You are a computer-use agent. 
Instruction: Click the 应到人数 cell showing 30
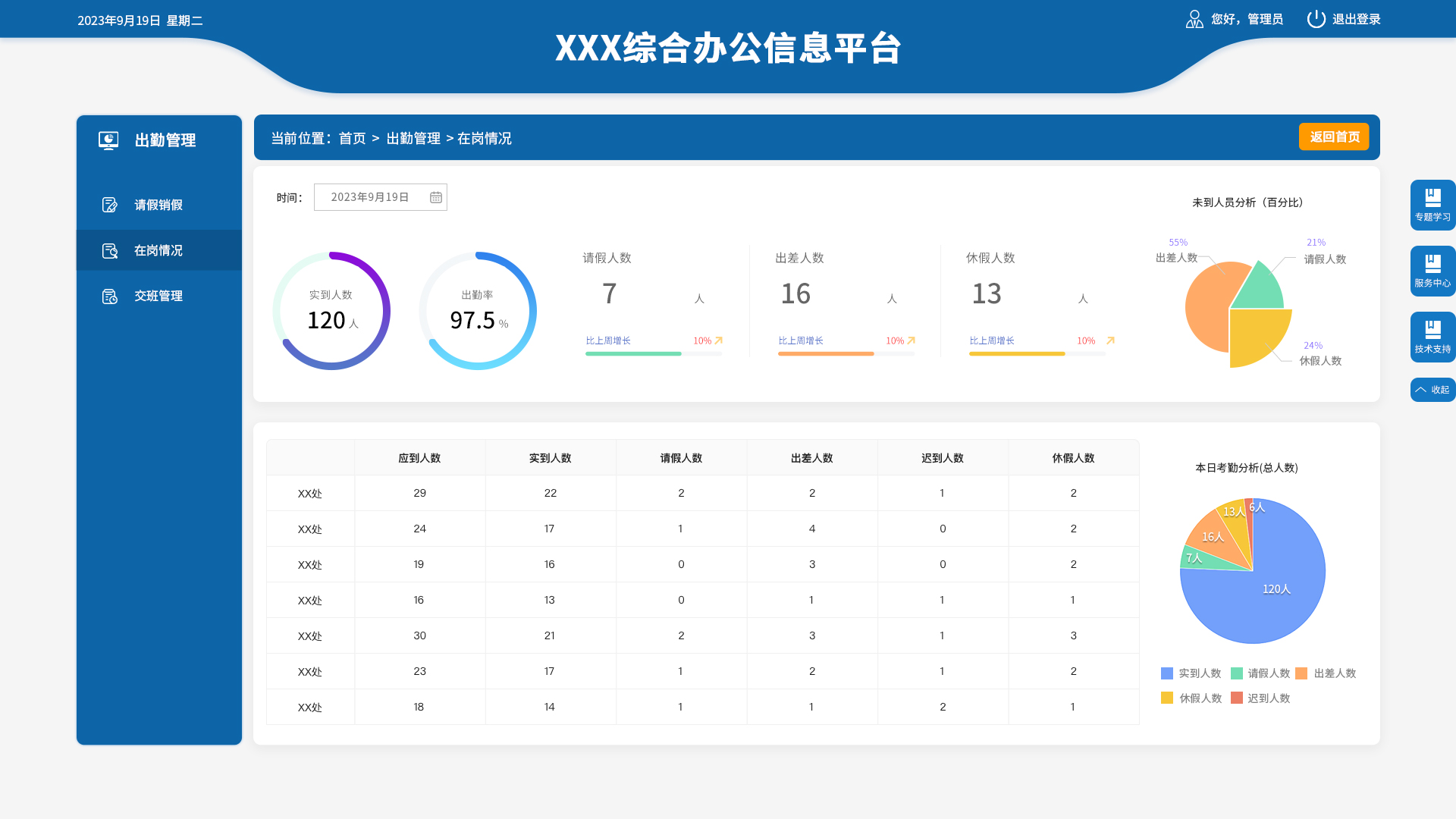419,635
